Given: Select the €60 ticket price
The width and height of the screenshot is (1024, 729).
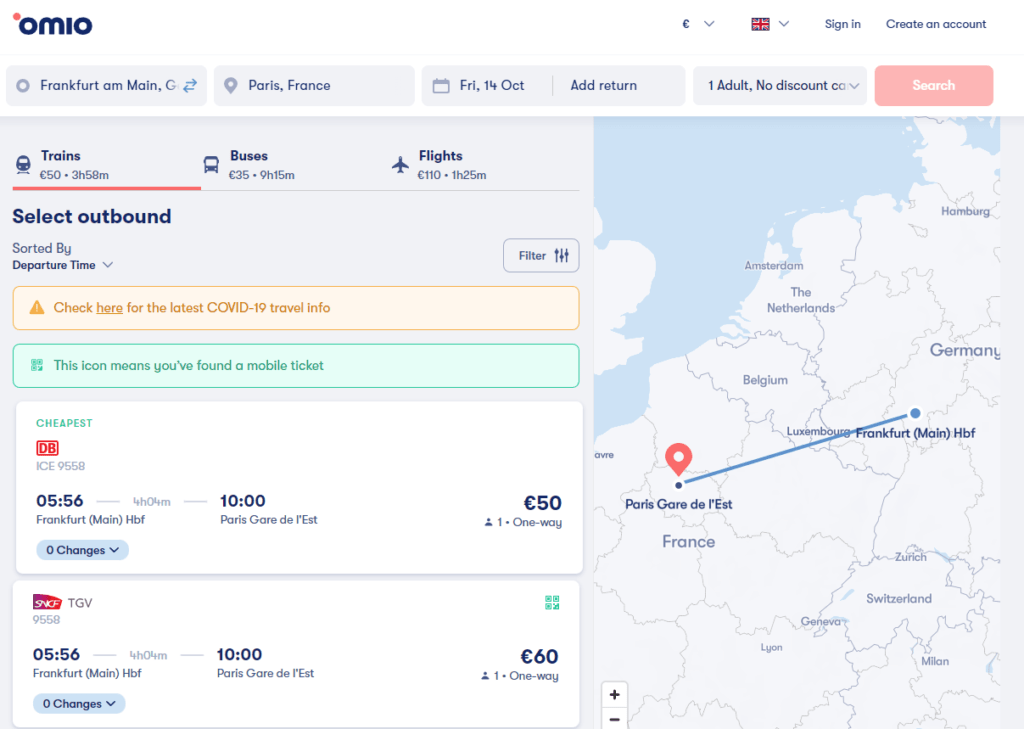Looking at the screenshot, I should [x=539, y=656].
